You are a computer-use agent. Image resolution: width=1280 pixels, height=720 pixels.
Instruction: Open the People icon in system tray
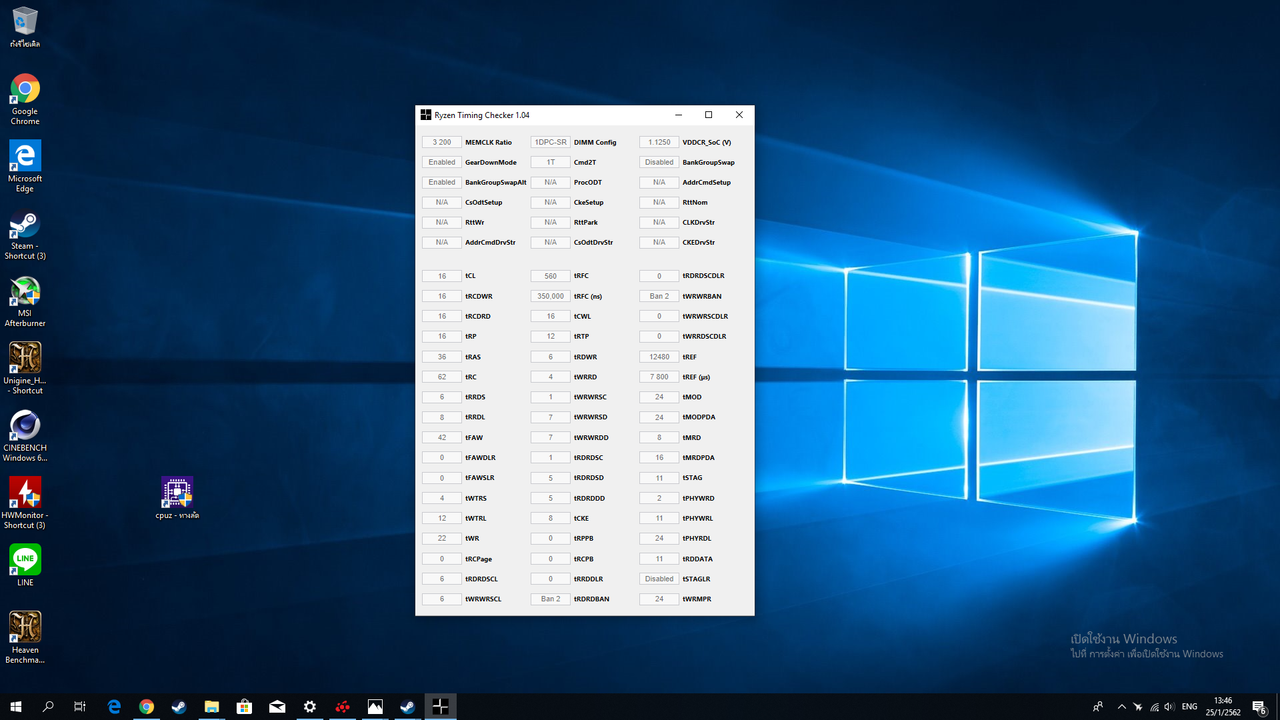click(1098, 706)
